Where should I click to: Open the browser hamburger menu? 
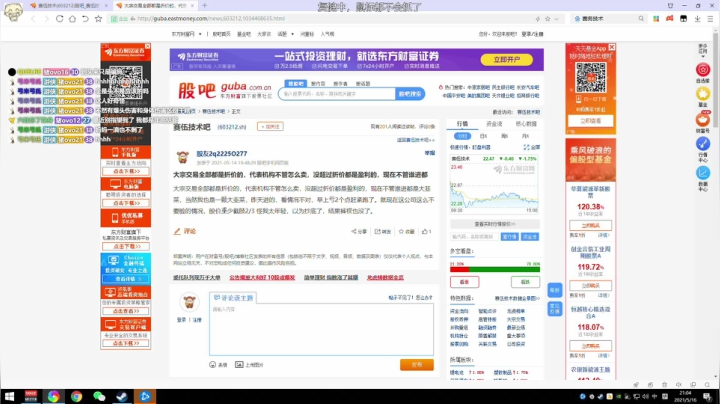coord(710,19)
